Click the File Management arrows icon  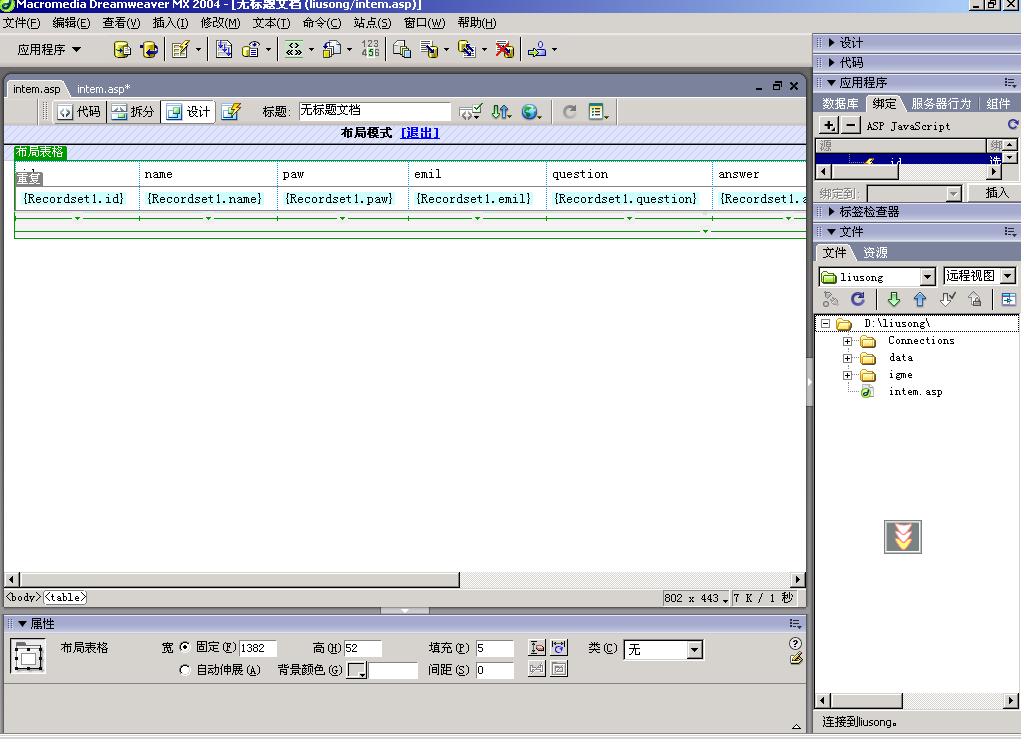point(501,112)
